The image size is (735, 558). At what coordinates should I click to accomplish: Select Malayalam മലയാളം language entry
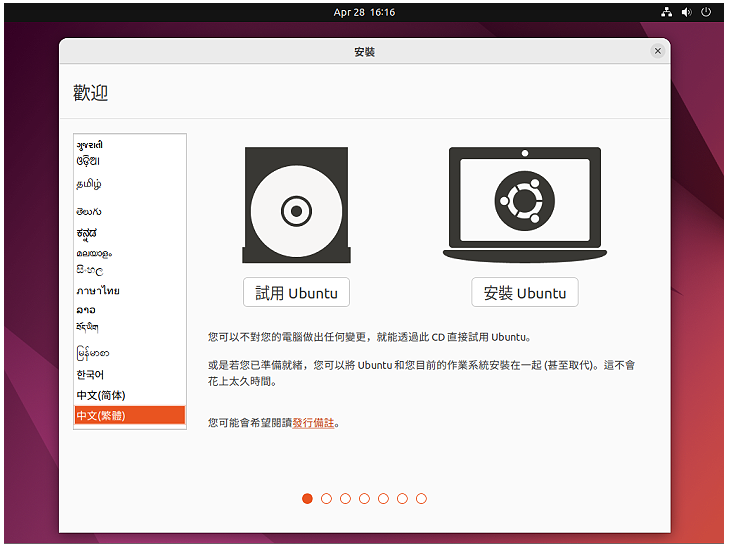[x=130, y=253]
